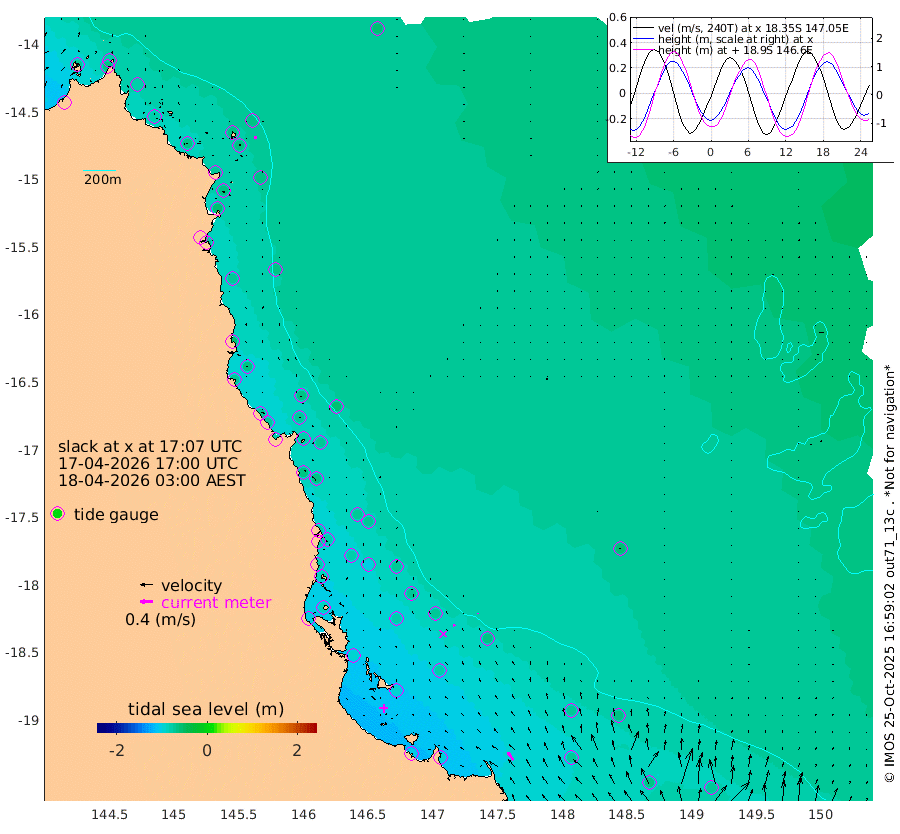Click the '0.4 (m/s)' velocity scale text
Screen dimensions: 900x834
click(x=161, y=620)
